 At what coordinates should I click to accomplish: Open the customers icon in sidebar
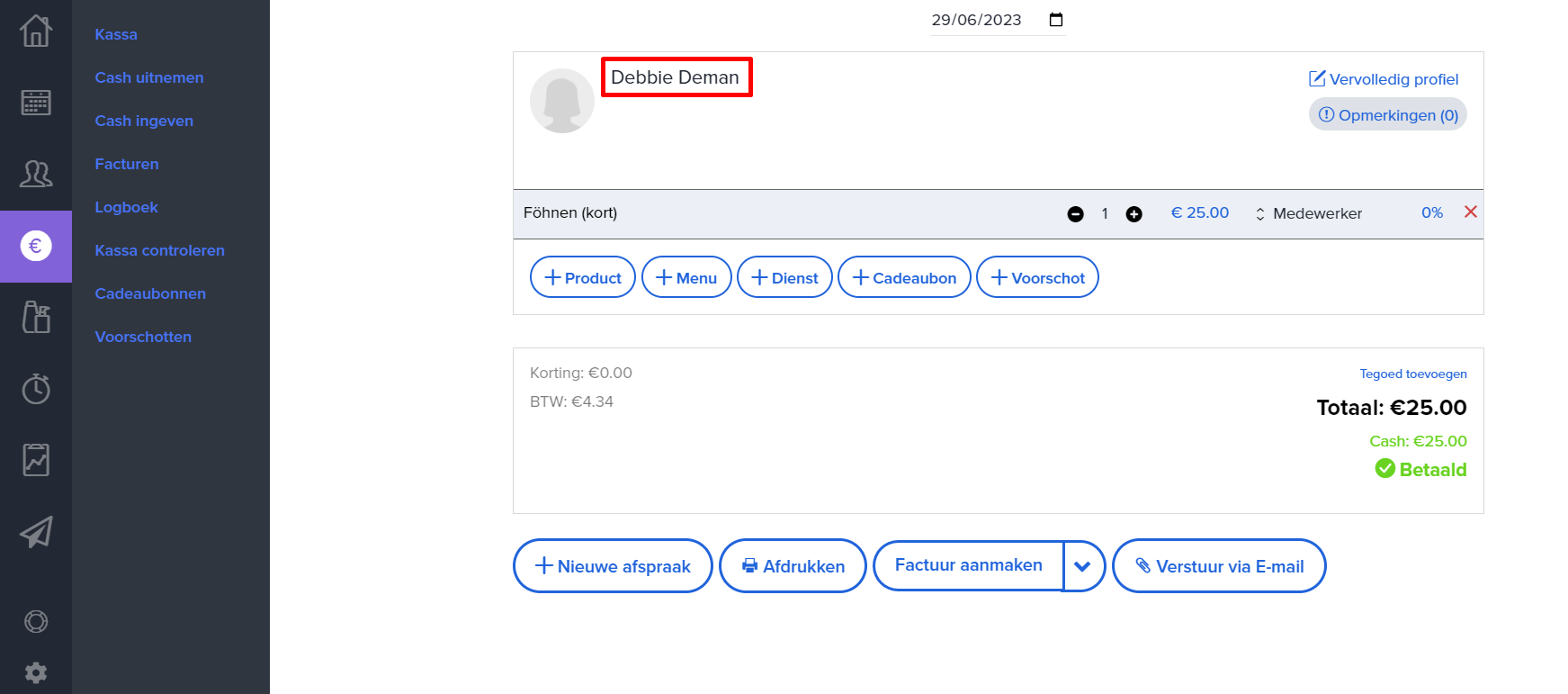pyautogui.click(x=36, y=174)
